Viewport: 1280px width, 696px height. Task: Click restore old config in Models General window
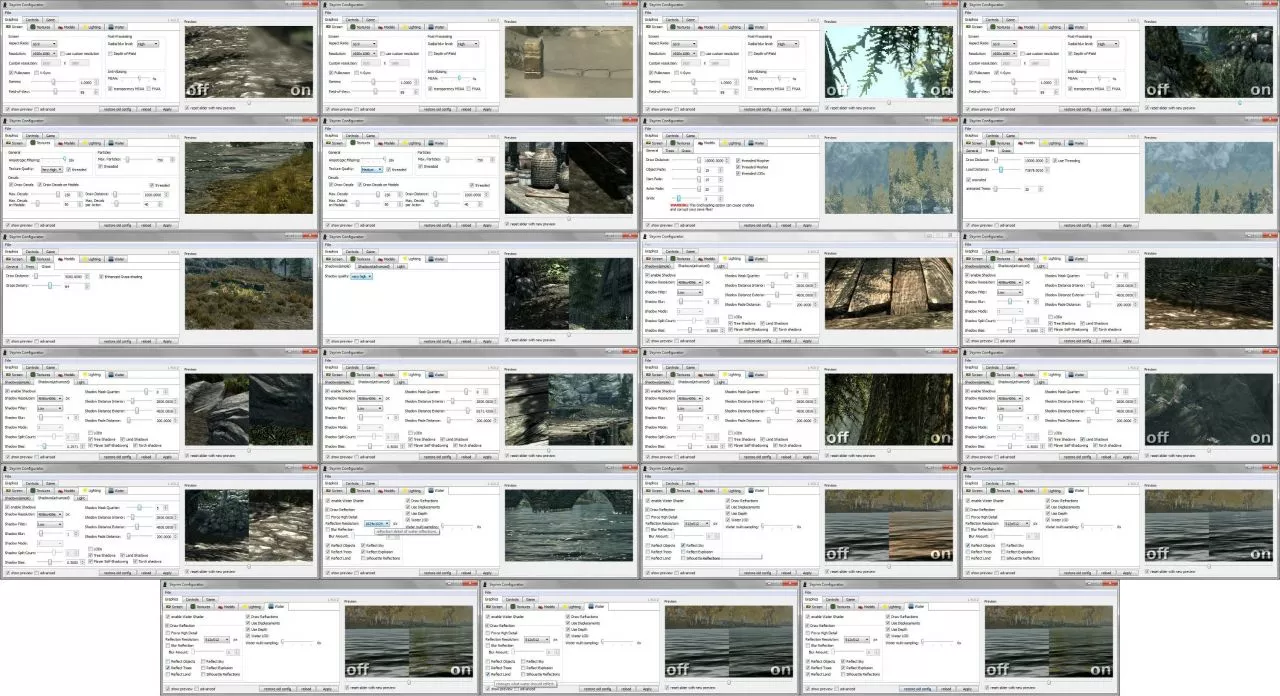758,225
